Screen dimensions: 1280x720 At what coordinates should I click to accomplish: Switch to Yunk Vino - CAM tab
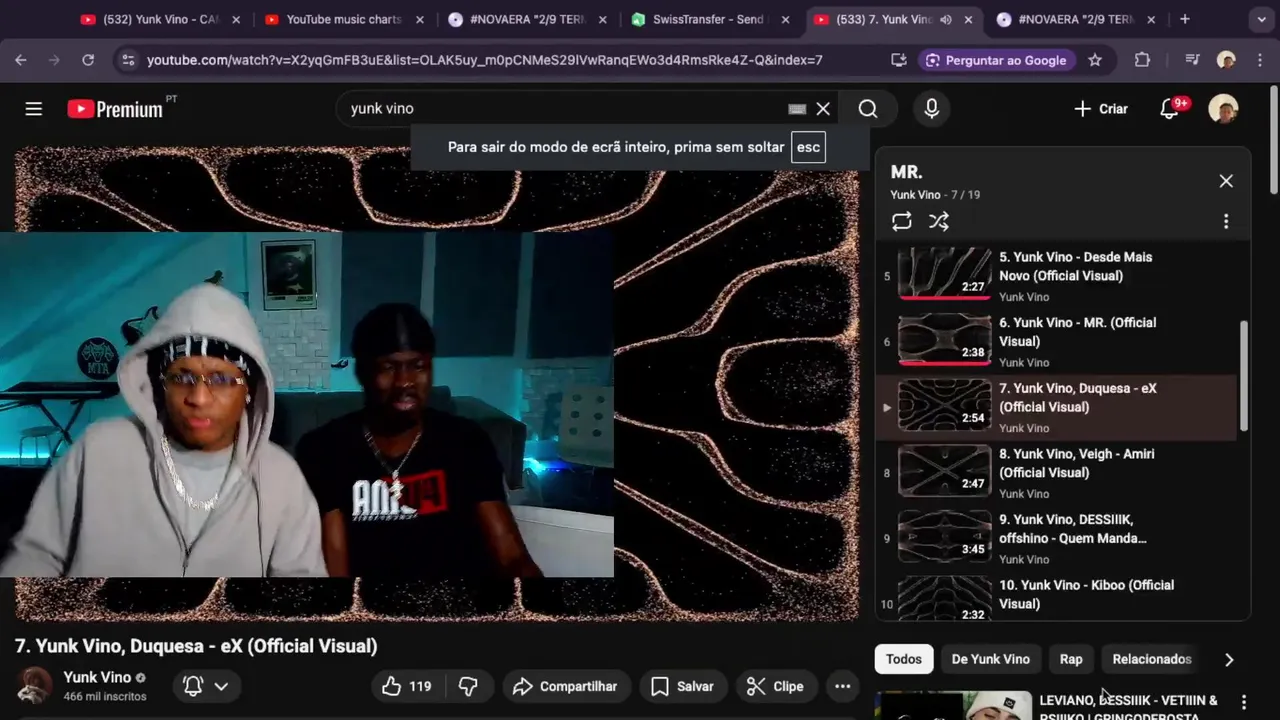click(158, 19)
